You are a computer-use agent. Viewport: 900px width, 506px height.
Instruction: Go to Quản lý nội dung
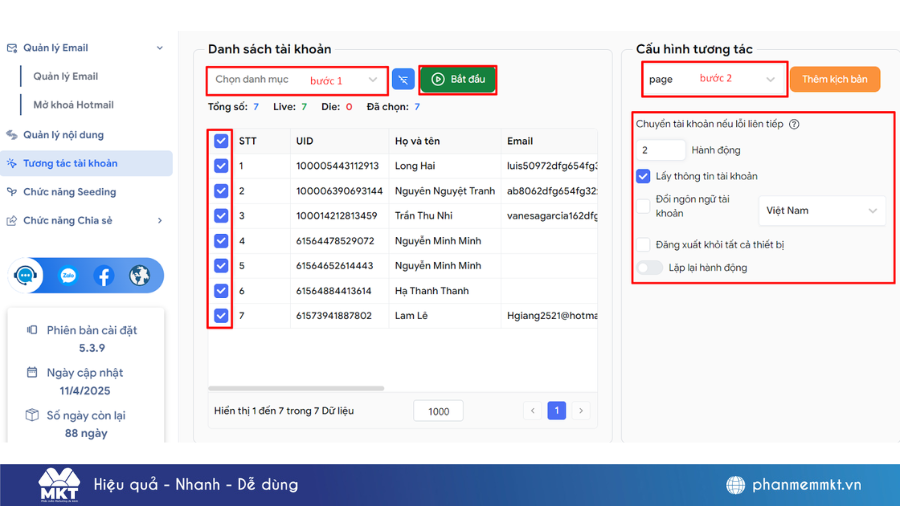[x=63, y=135]
